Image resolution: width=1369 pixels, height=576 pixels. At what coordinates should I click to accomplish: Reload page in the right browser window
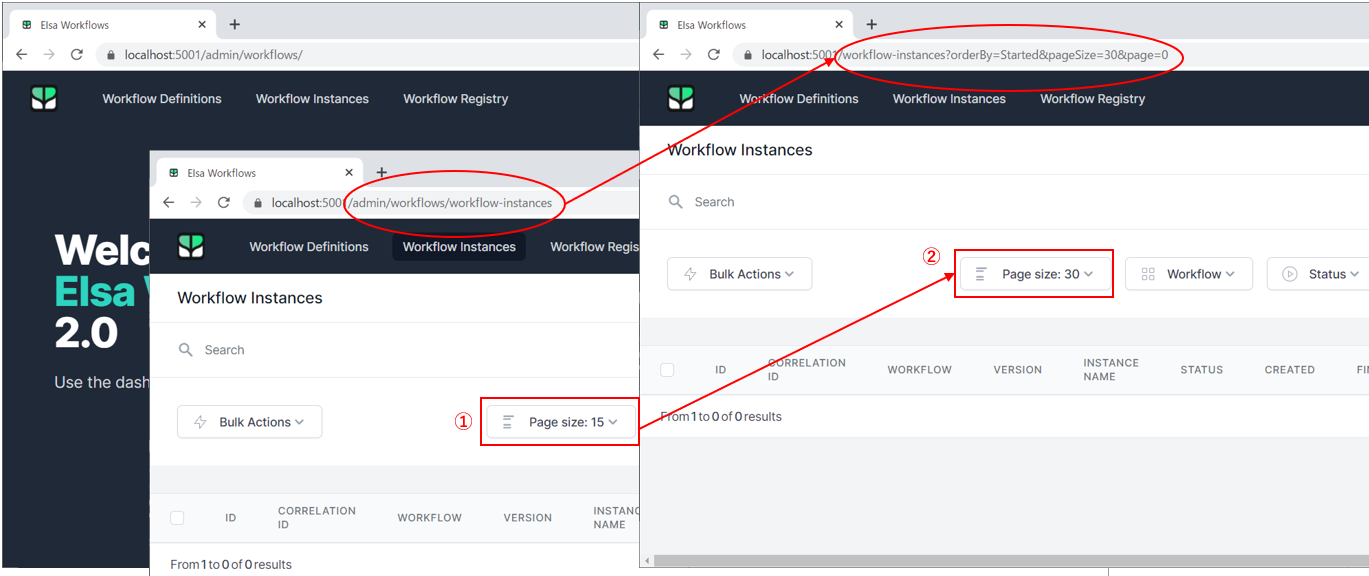(714, 55)
